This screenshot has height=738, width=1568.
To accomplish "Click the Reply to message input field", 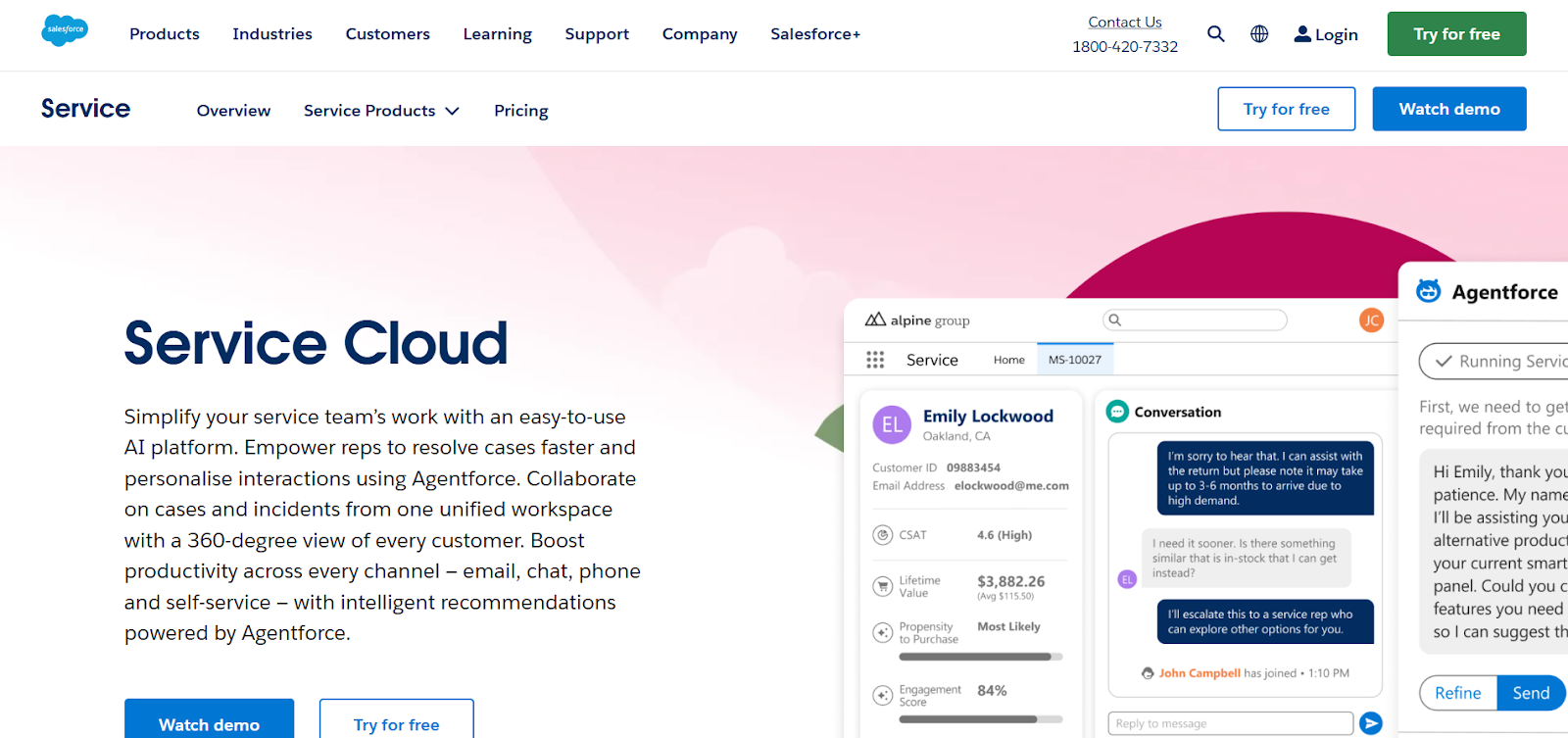I will point(1230,723).
